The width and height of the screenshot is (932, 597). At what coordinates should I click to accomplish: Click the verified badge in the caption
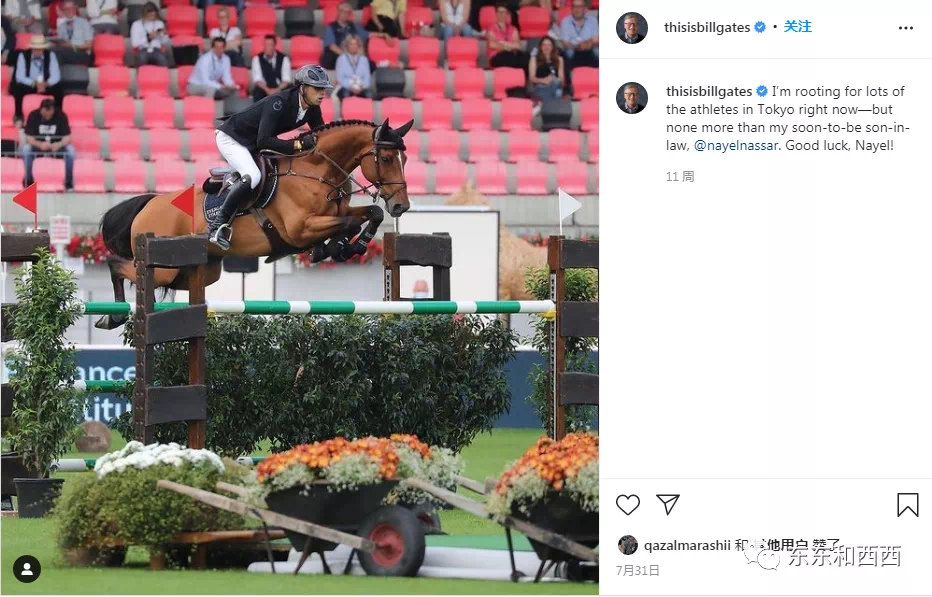(x=762, y=92)
